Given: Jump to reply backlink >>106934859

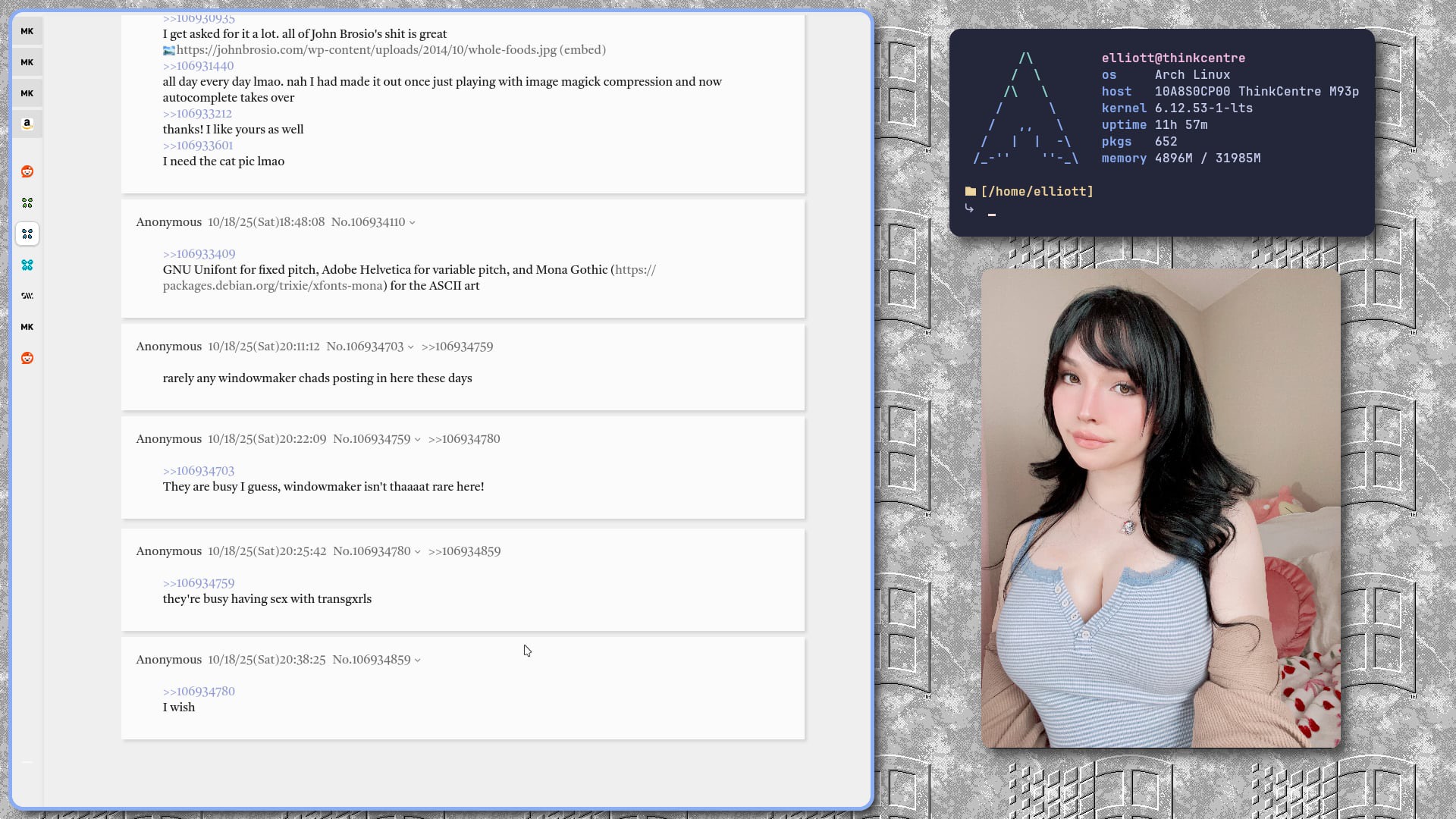Looking at the screenshot, I should [464, 551].
